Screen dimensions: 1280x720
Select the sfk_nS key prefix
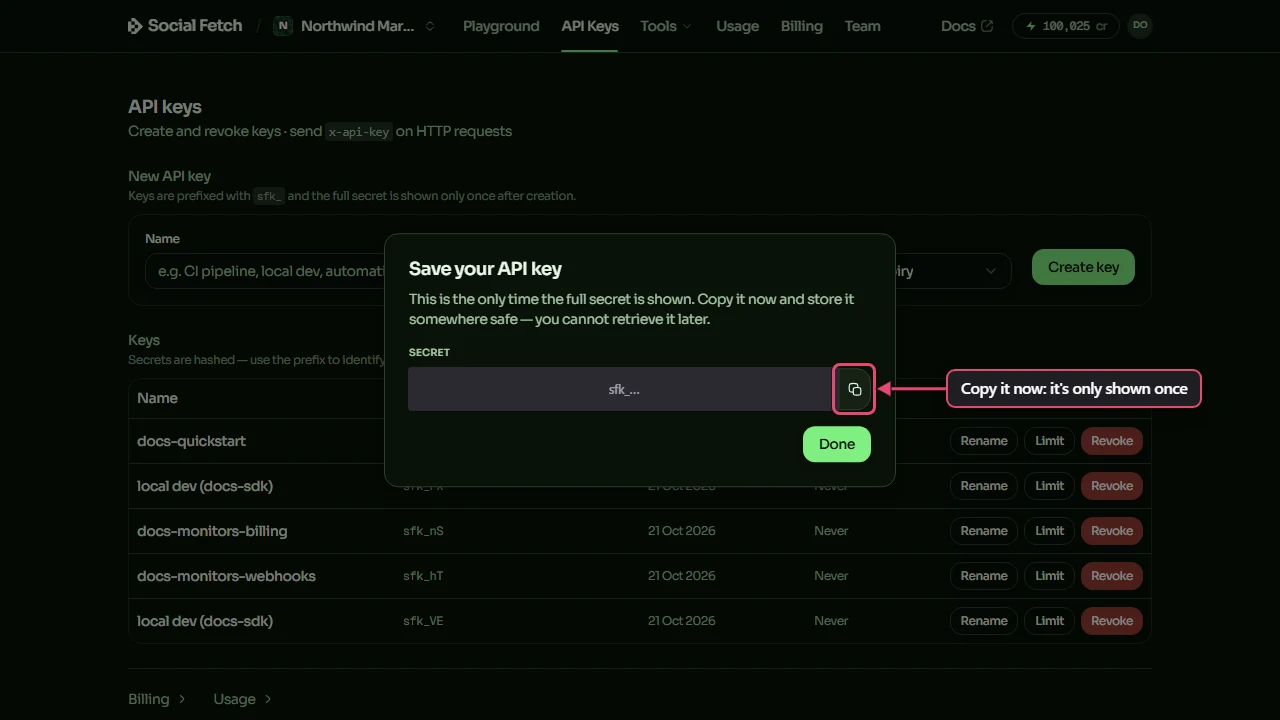coord(423,531)
